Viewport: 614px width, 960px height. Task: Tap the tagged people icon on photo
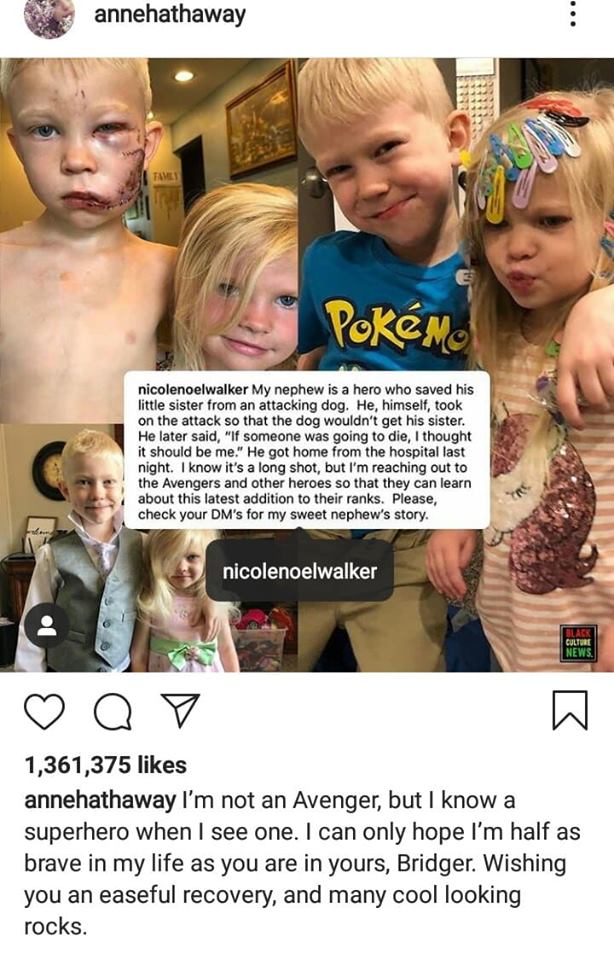[x=47, y=625]
